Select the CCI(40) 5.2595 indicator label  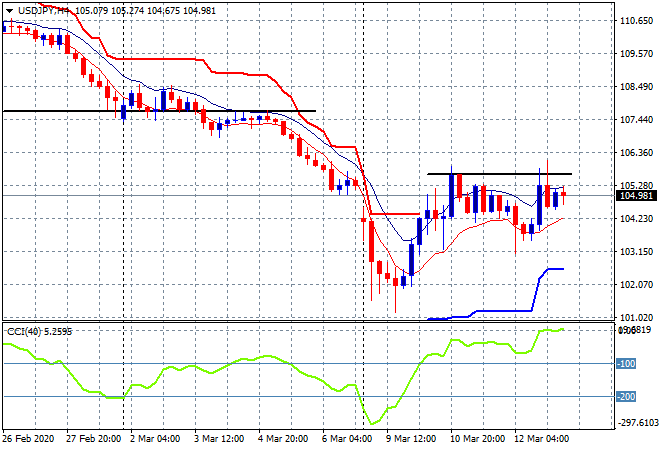(x=40, y=332)
